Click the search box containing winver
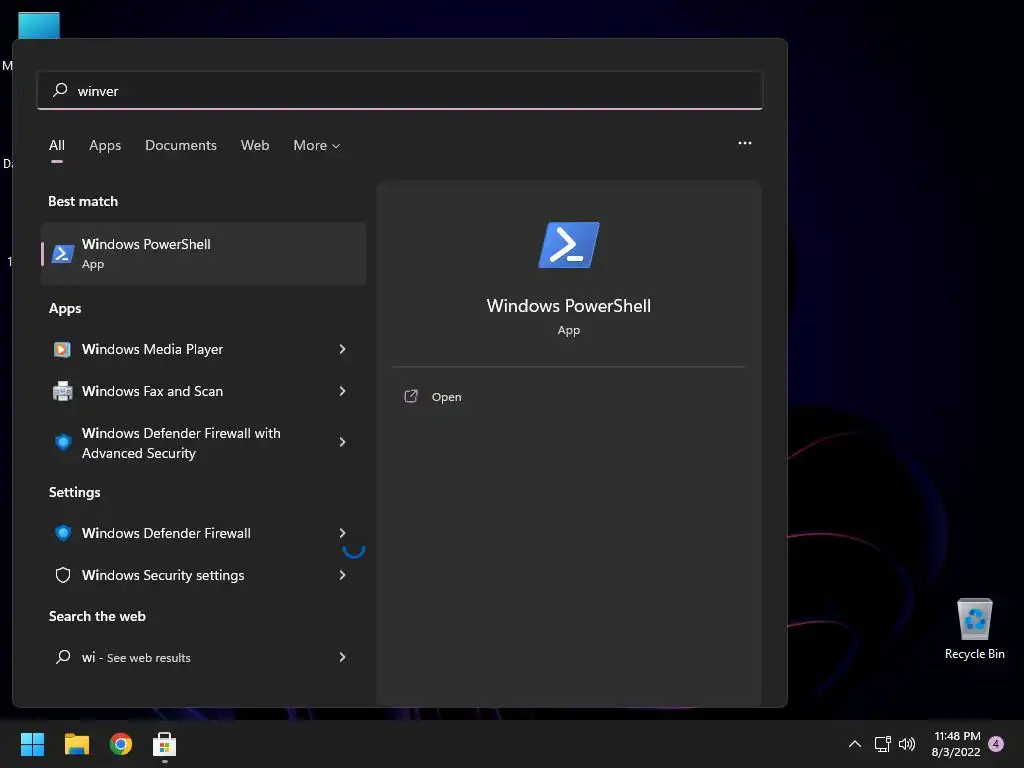Screen dimensions: 1024x768 pyautogui.click(x=400, y=90)
